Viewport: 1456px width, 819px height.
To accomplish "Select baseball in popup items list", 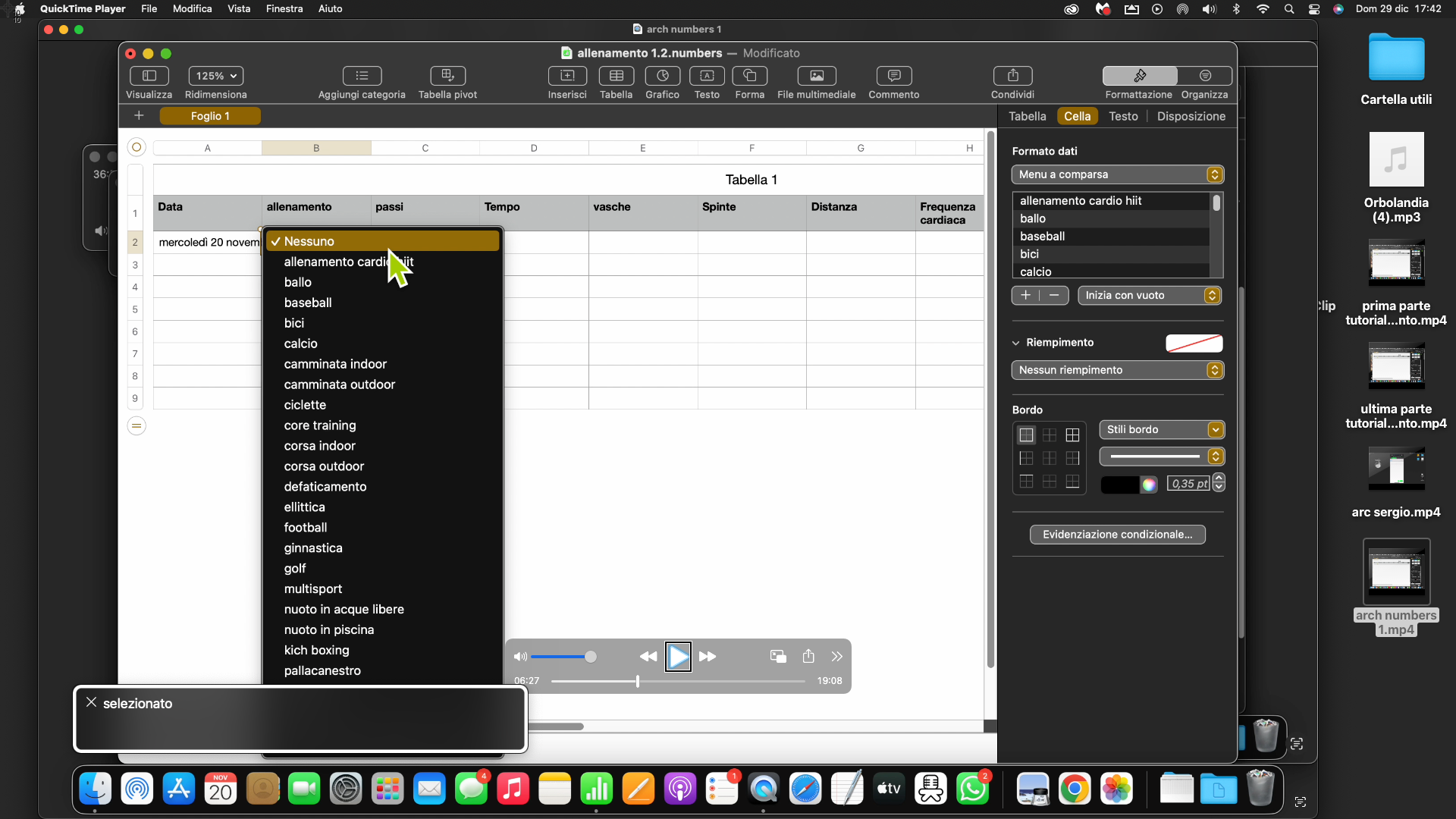I will (1111, 237).
